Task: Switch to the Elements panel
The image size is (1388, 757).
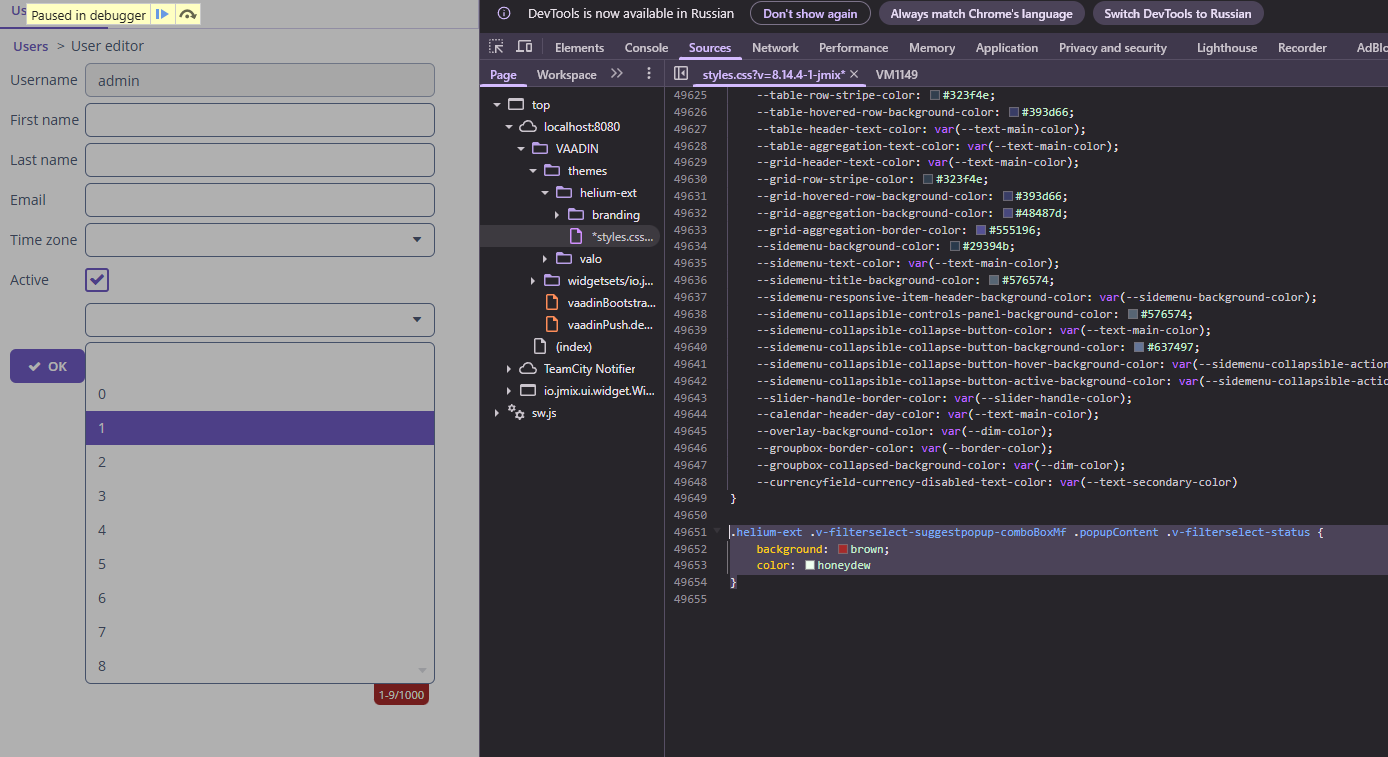Action: click(579, 48)
